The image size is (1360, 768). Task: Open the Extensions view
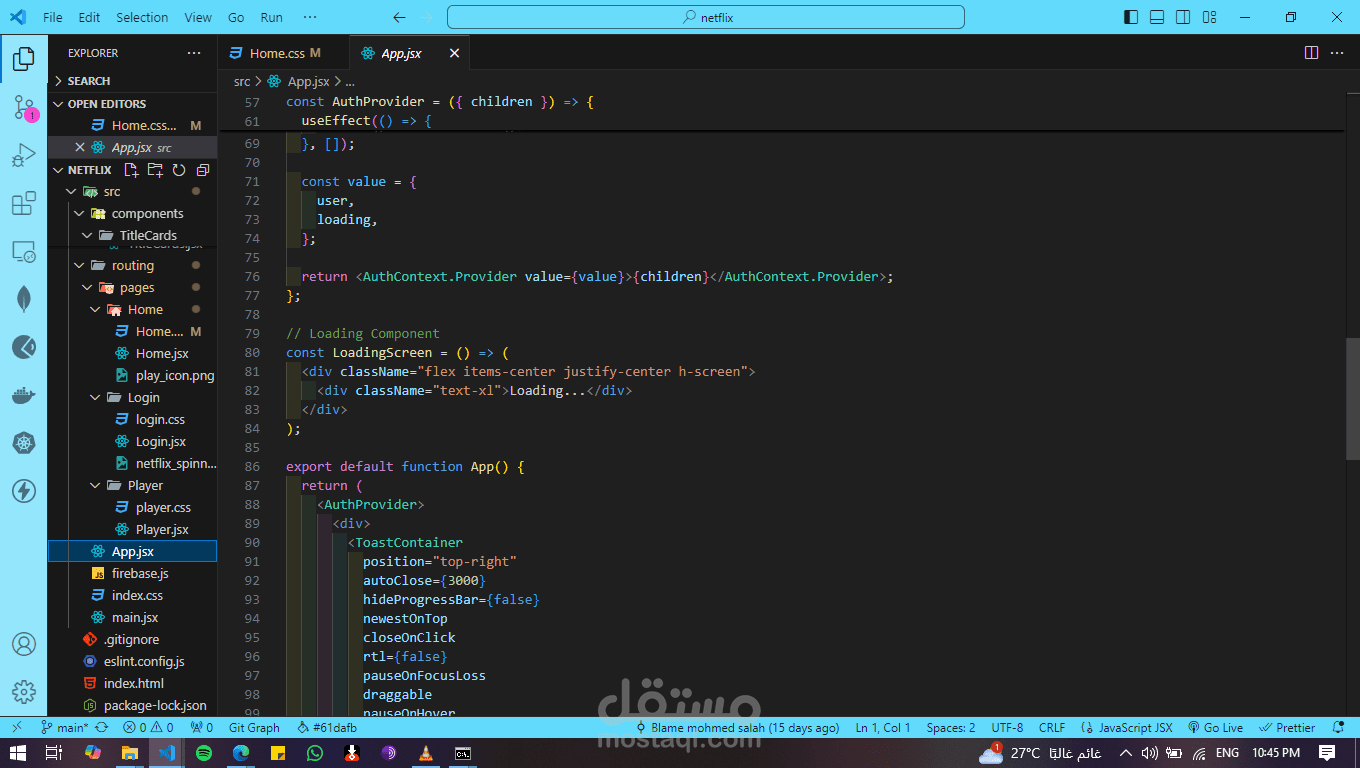coord(24,204)
